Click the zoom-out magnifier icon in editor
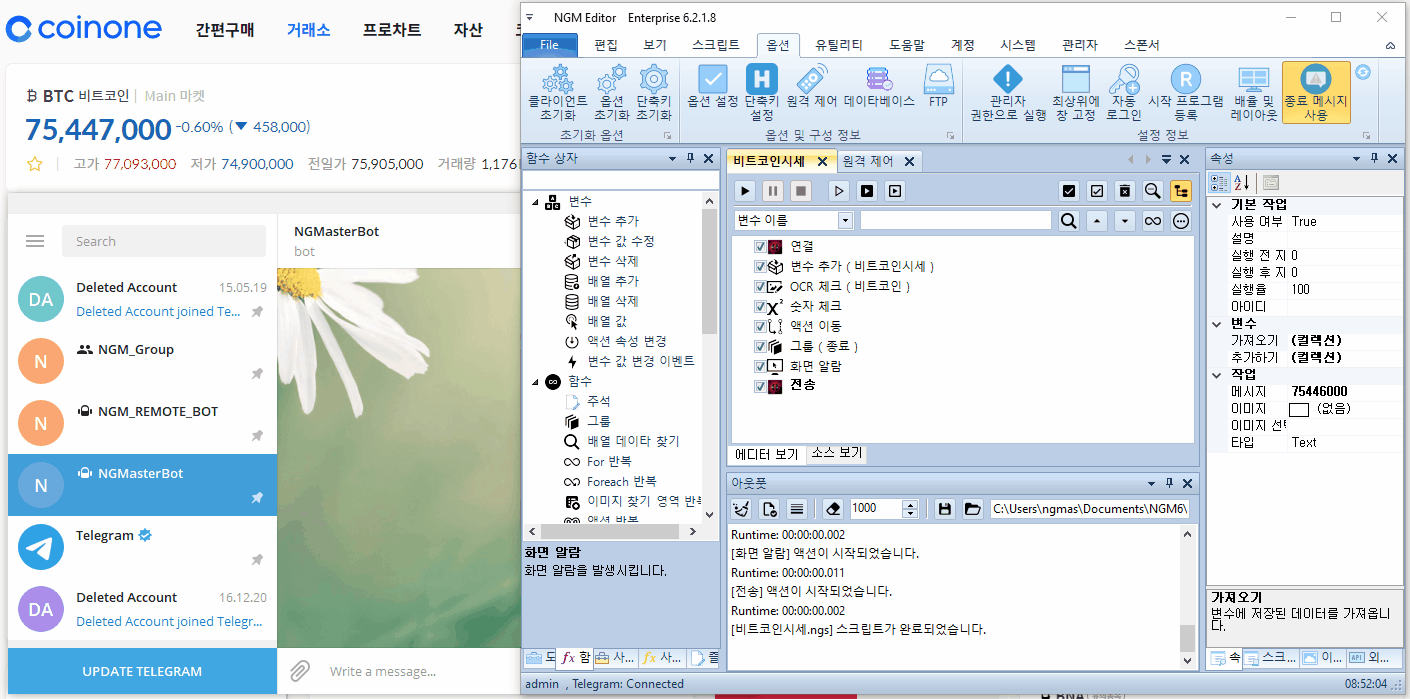The height and width of the screenshot is (699, 1410). point(1153,190)
